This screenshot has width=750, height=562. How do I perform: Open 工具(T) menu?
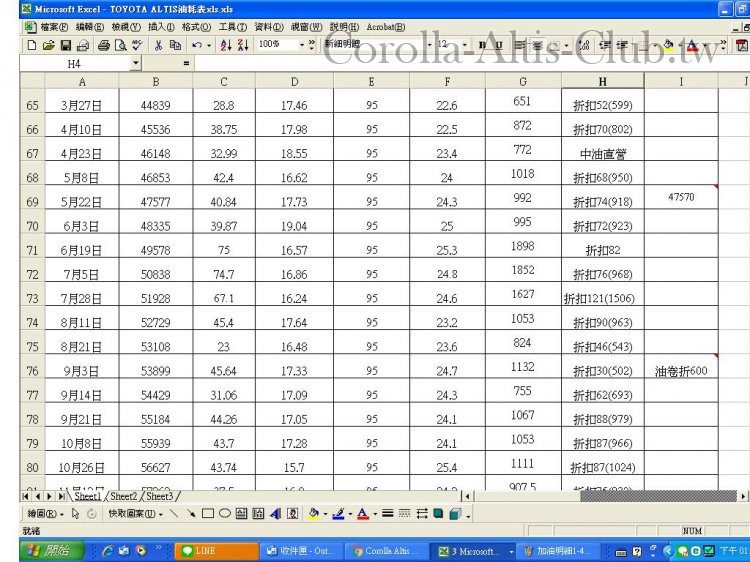point(232,27)
